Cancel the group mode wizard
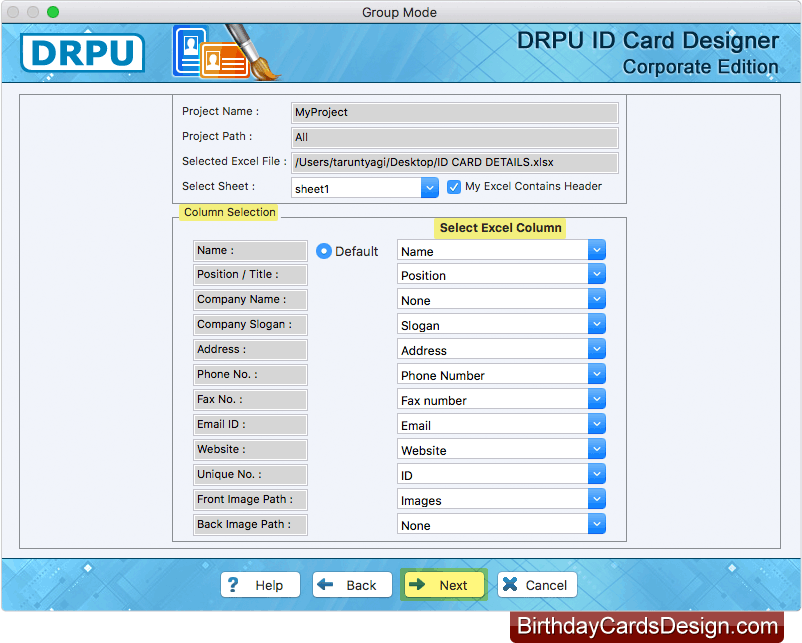Image resolution: width=802 pixels, height=643 pixels. 537,585
